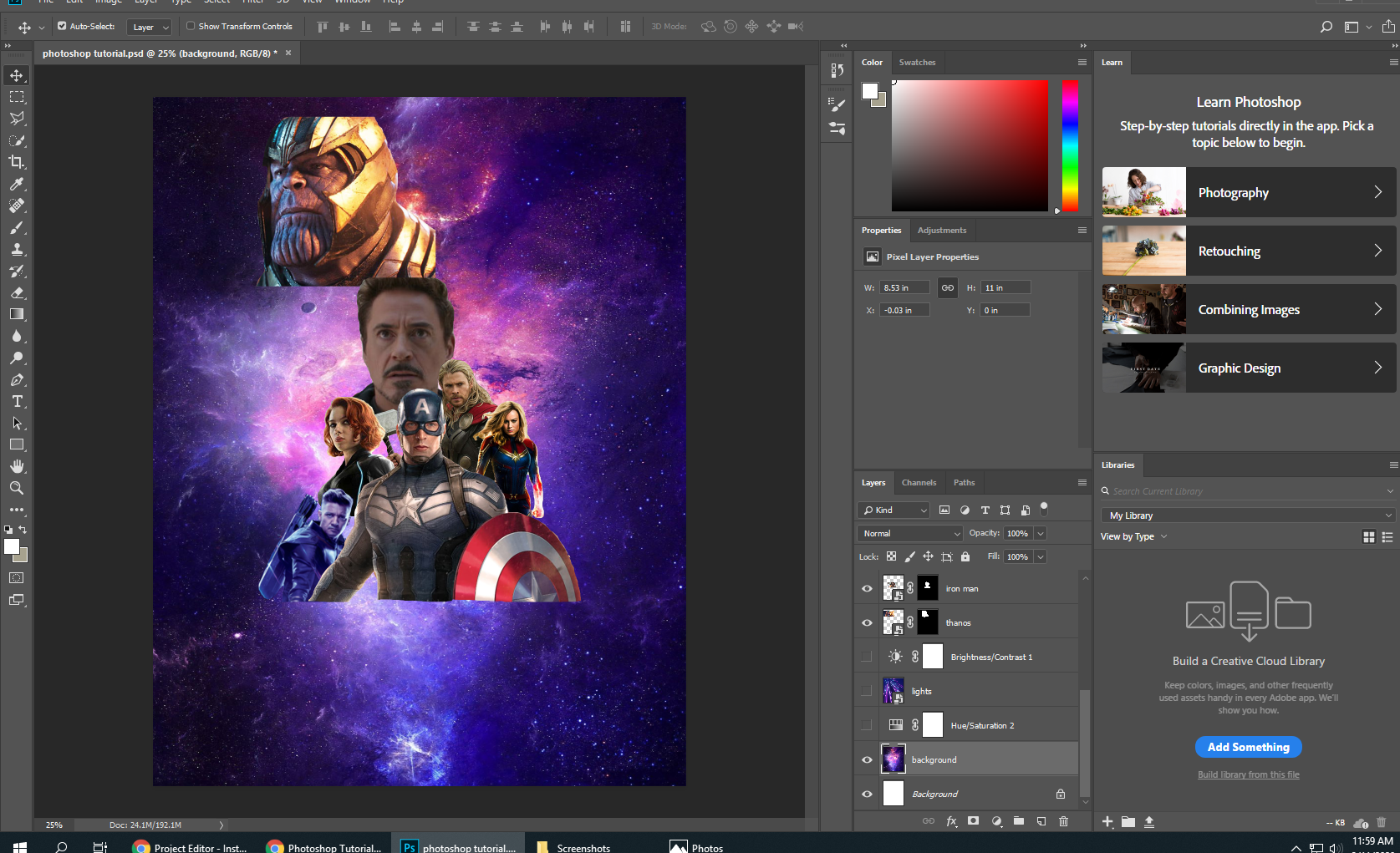Viewport: 1400px width, 853px height.
Task: Uncheck the Auto-Select checkbox
Action: 62,26
